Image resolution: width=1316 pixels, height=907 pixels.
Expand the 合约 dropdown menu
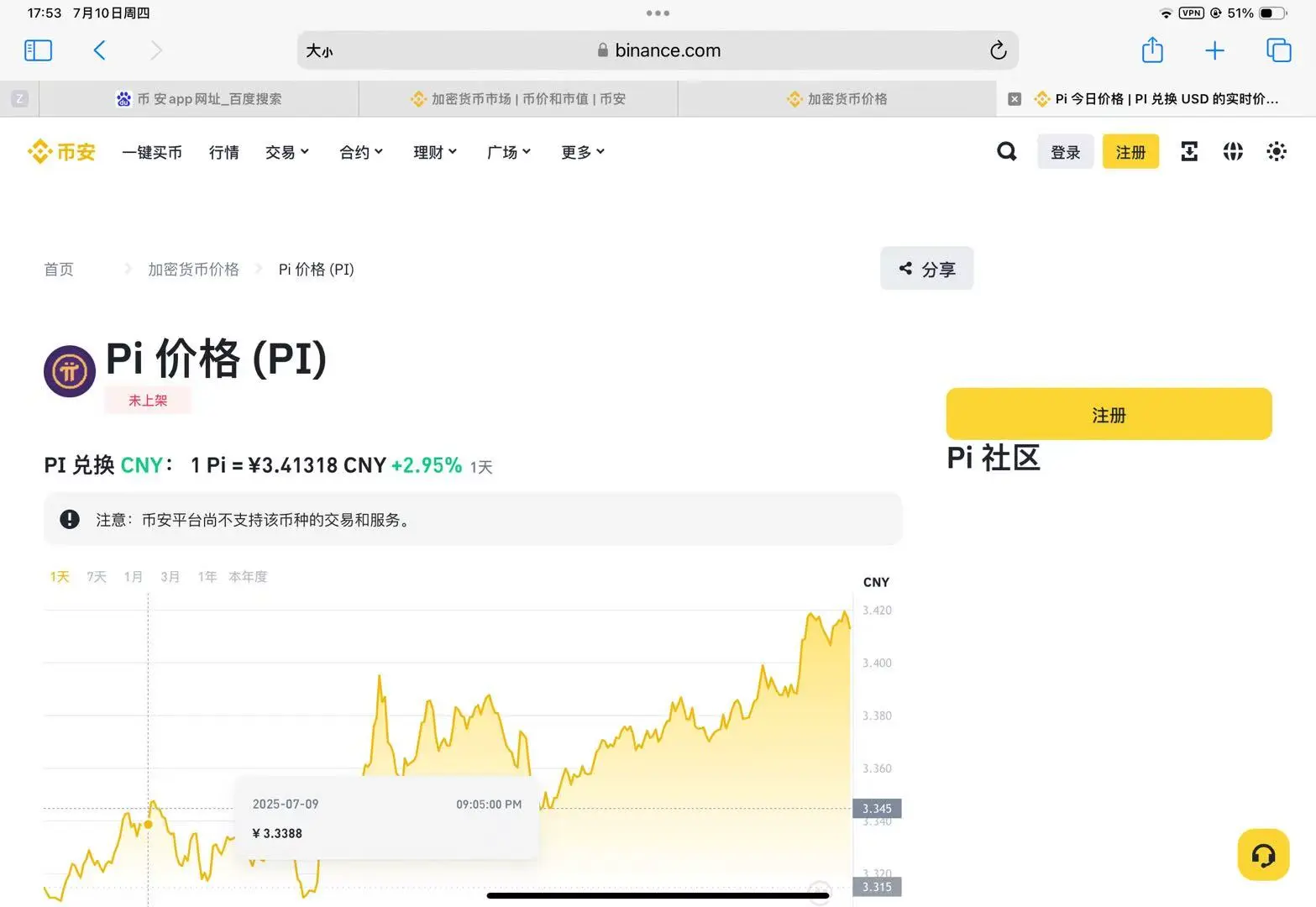[361, 152]
